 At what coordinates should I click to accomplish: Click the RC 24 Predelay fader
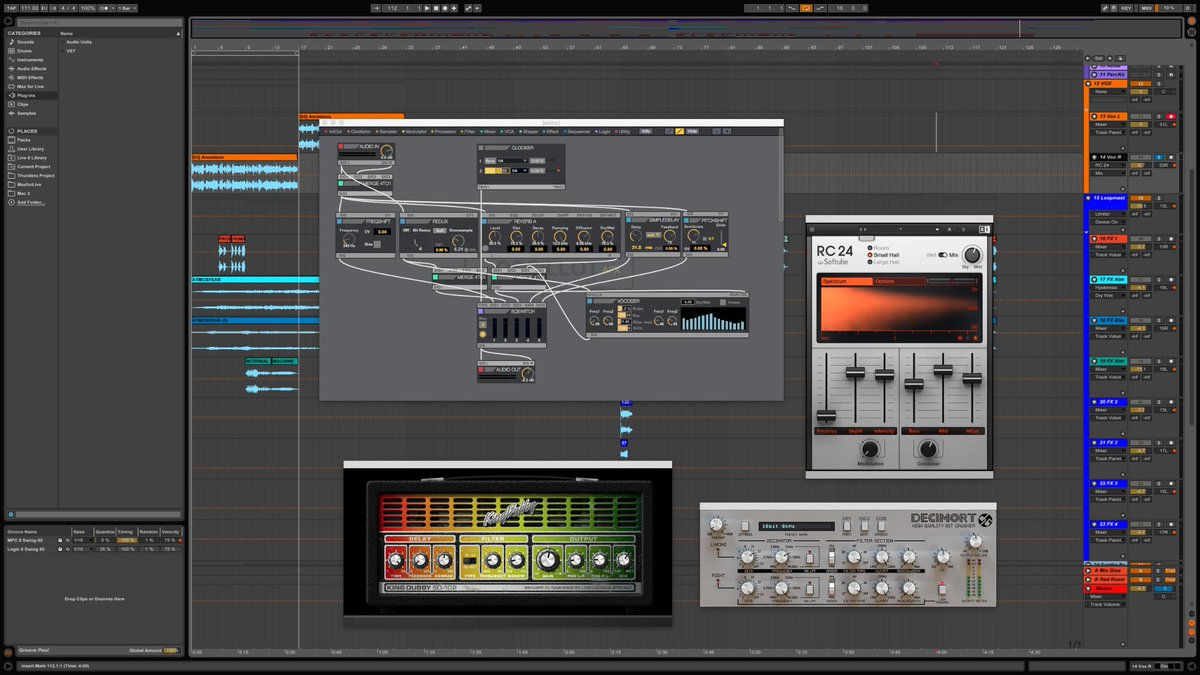pos(826,415)
